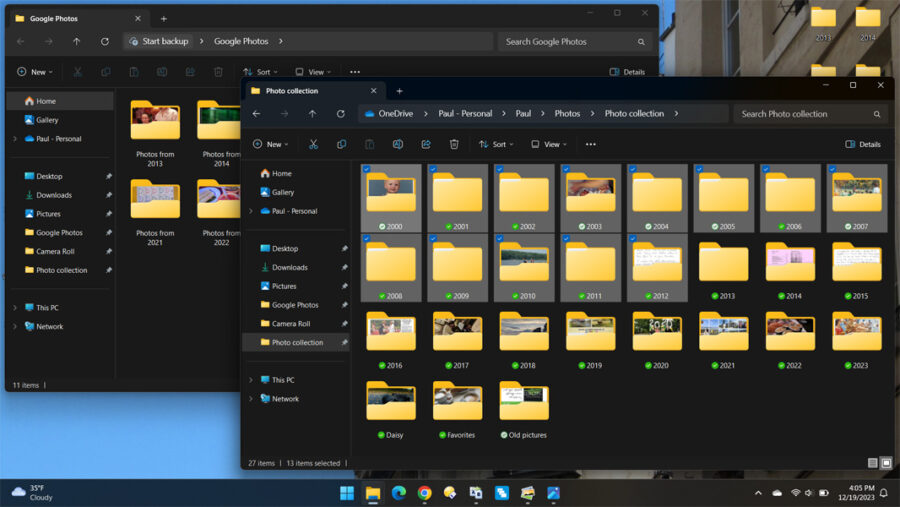Image resolution: width=900 pixels, height=507 pixels.
Task: Delete selected folders with the trash icon
Action: tap(454, 144)
